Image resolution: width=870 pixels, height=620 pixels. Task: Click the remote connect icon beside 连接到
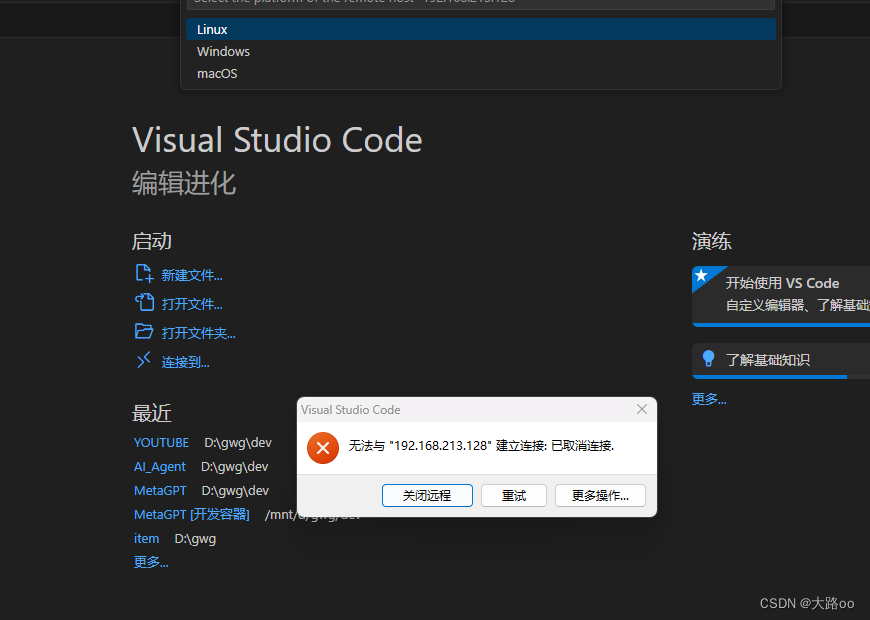coord(144,360)
